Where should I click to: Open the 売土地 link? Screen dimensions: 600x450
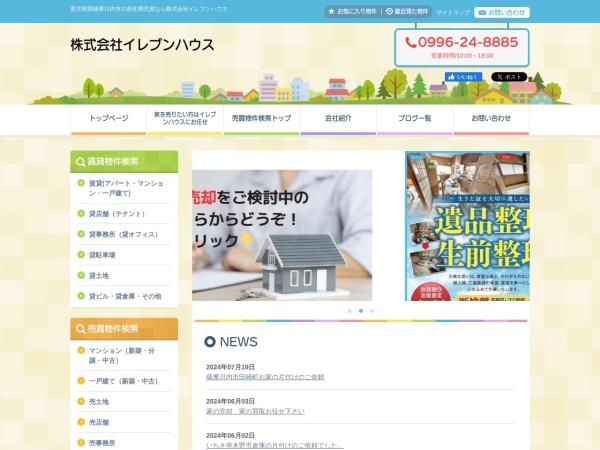coord(99,402)
